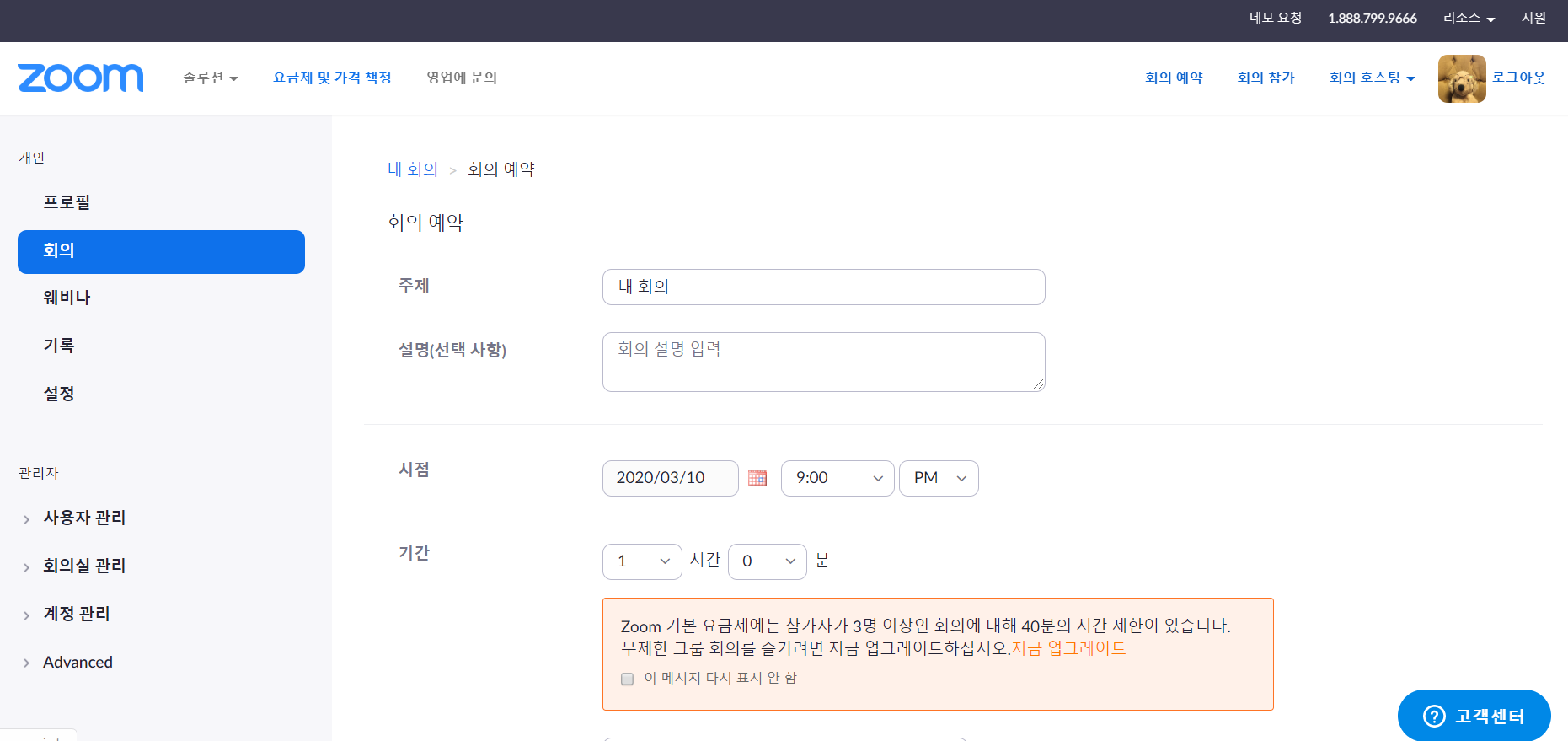Click the 회의 참가 header link

click(1266, 78)
